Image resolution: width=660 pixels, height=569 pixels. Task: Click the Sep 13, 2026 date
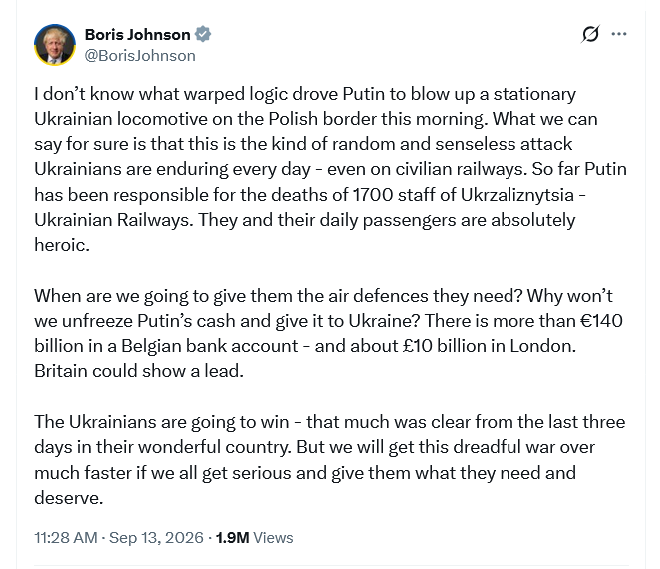(x=156, y=537)
